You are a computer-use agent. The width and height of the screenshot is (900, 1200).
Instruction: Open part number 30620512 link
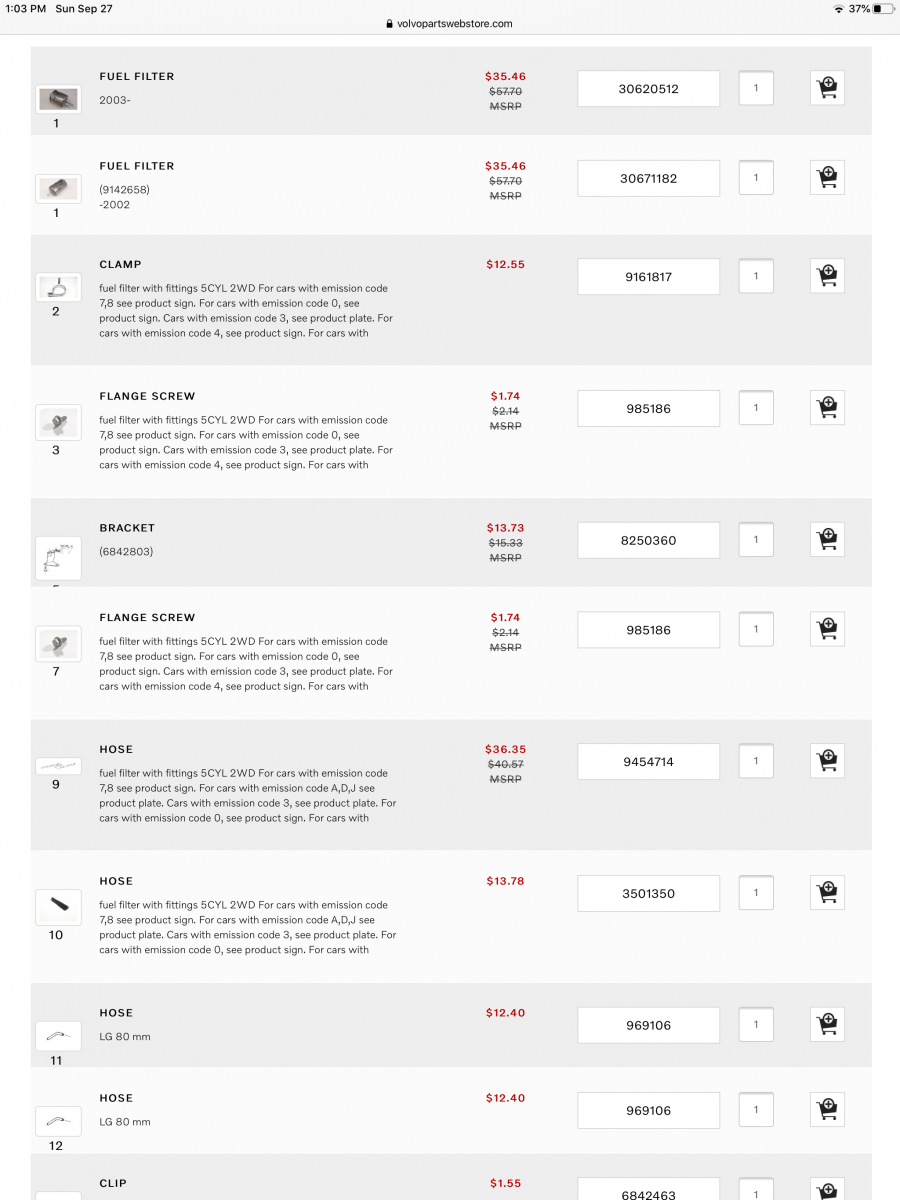(x=648, y=89)
